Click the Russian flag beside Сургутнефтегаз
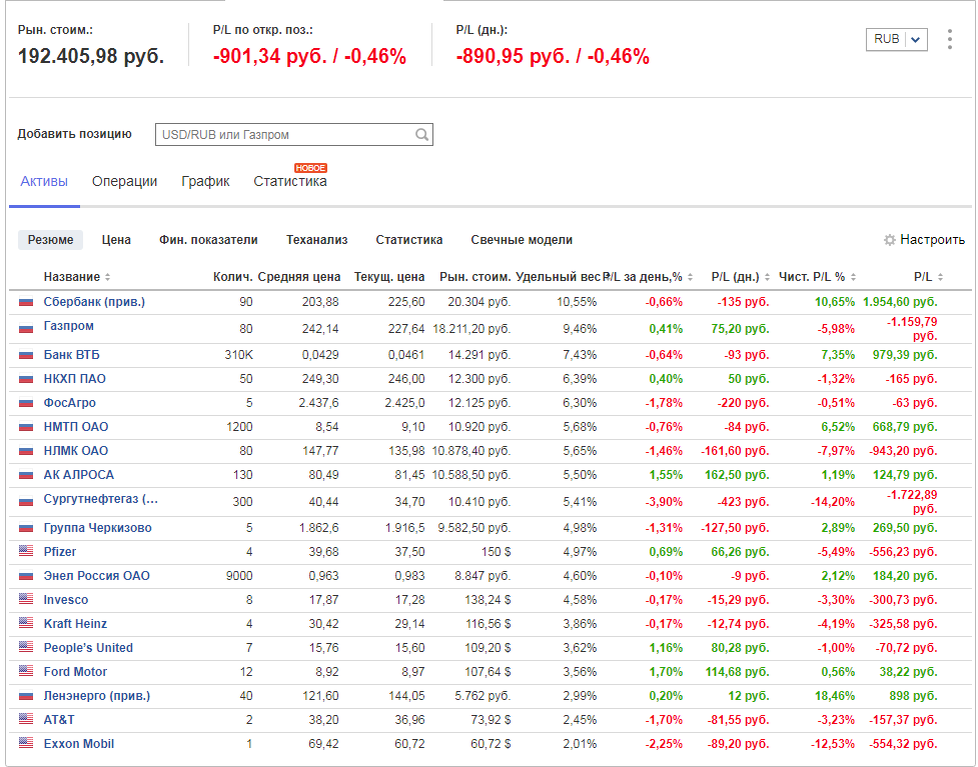The width and height of the screenshot is (978, 767). click(26, 501)
